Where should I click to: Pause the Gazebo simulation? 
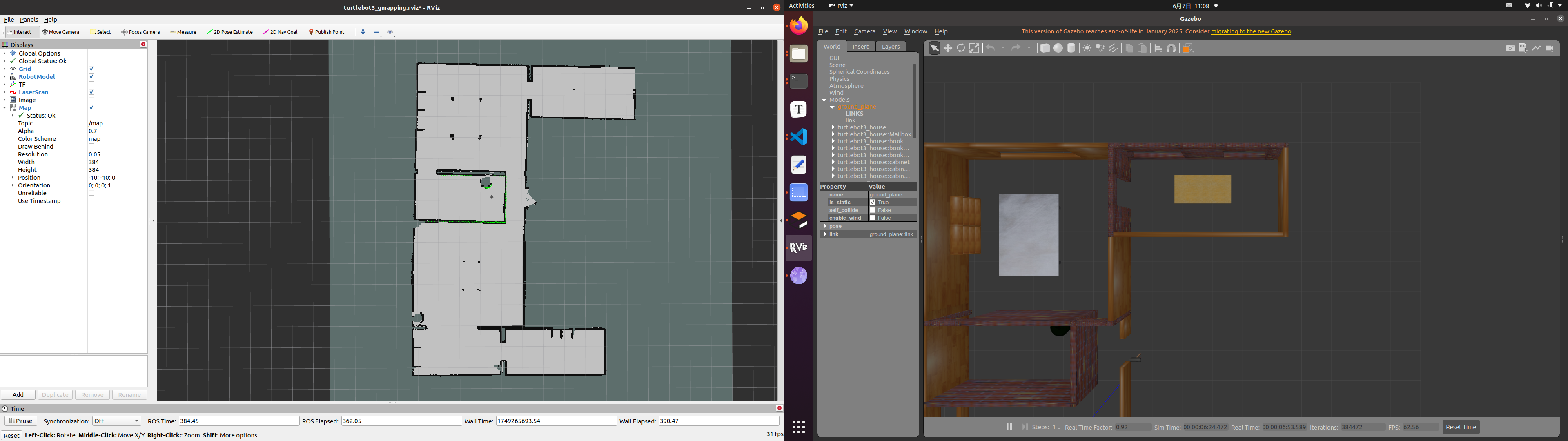coord(1009,427)
